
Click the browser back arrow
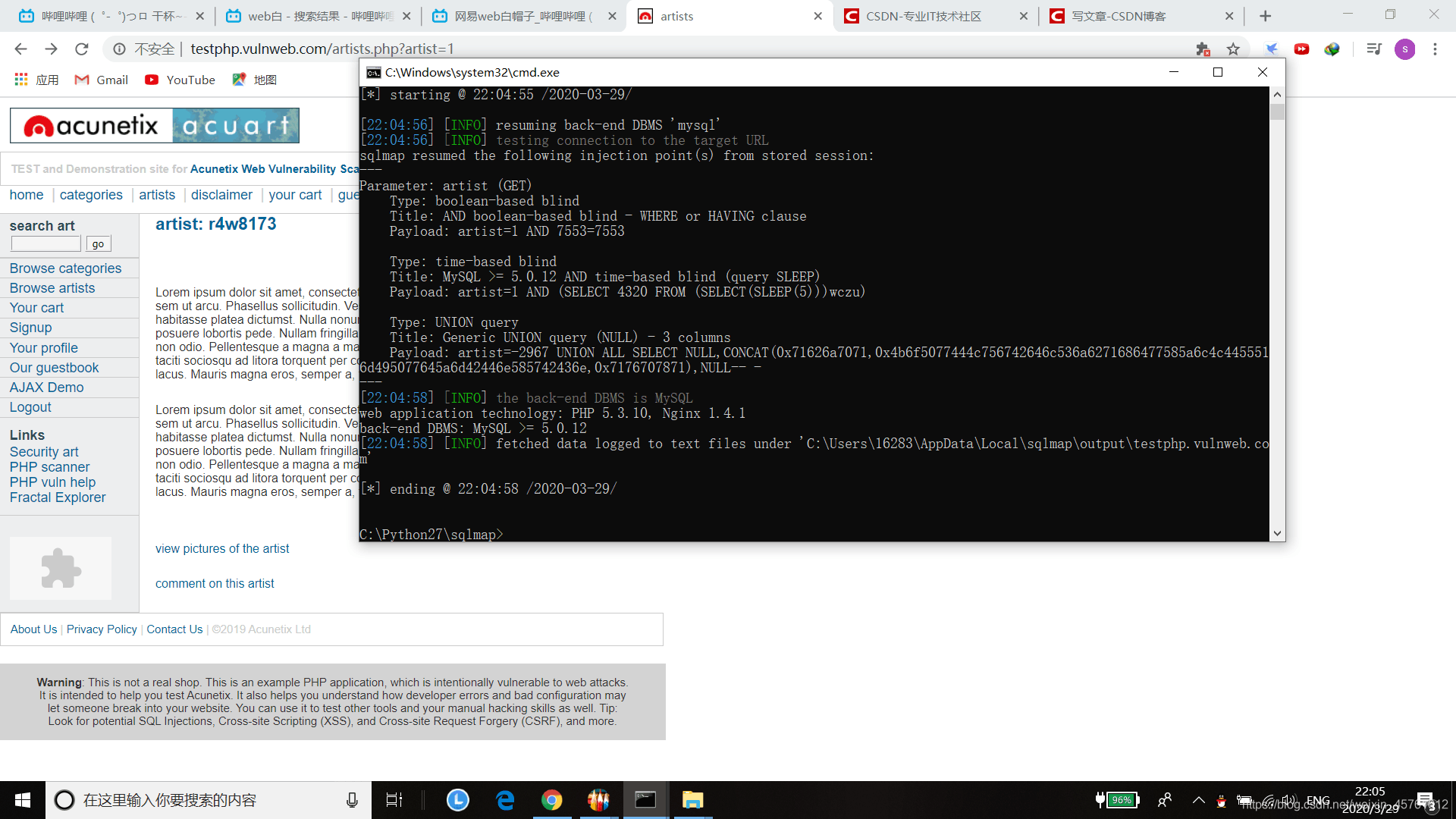20,49
